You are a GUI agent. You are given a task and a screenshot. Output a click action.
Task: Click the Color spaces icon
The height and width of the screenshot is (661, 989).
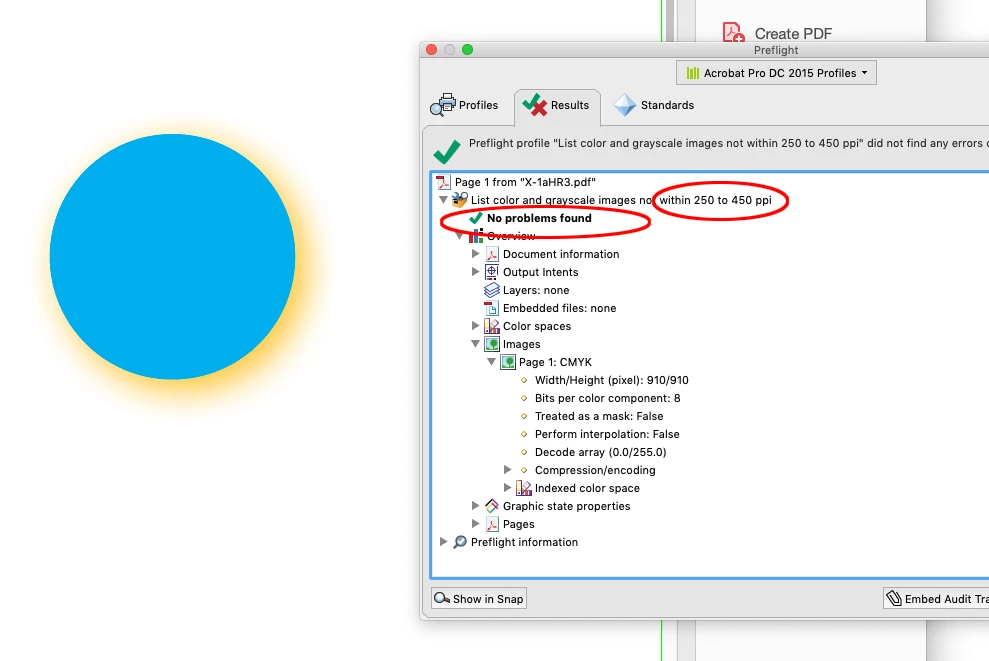[x=491, y=326]
